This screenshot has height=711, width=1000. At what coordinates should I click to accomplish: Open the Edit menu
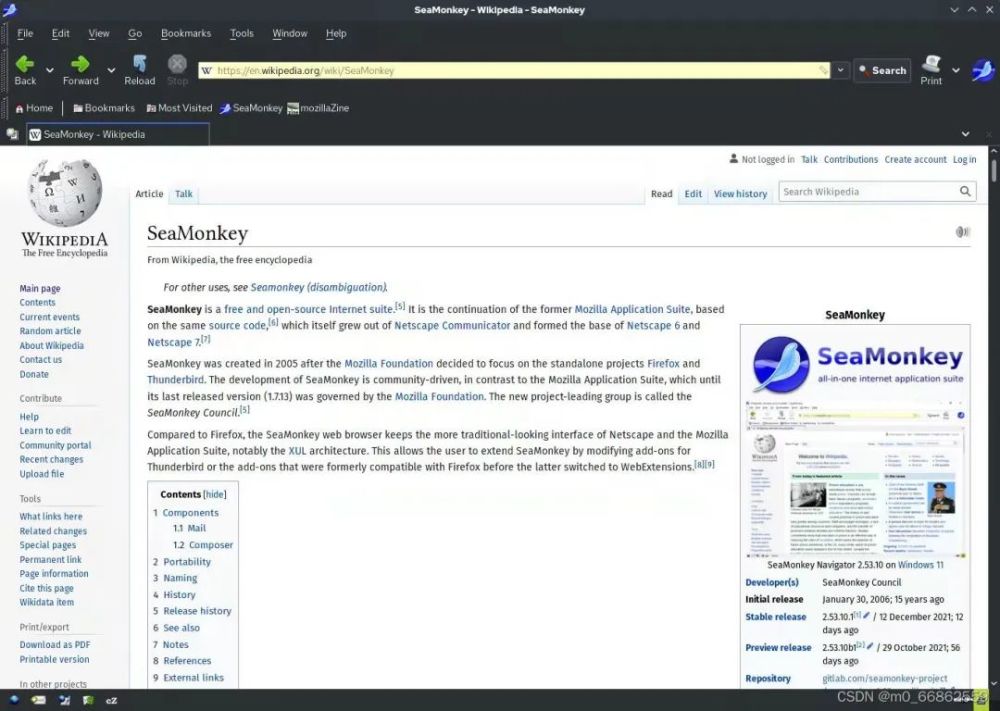click(61, 33)
